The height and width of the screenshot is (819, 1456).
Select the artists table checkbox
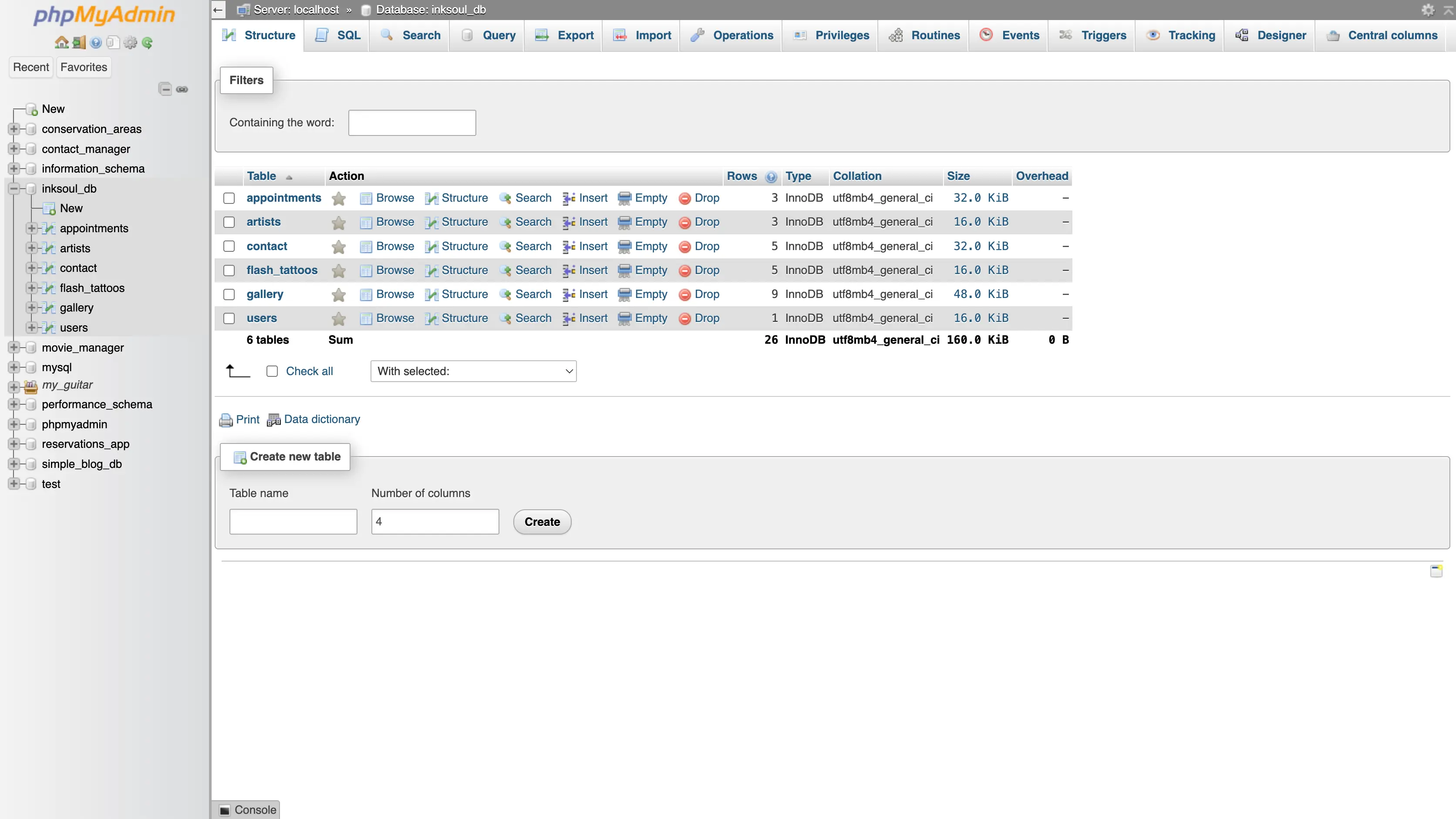pyautogui.click(x=229, y=222)
